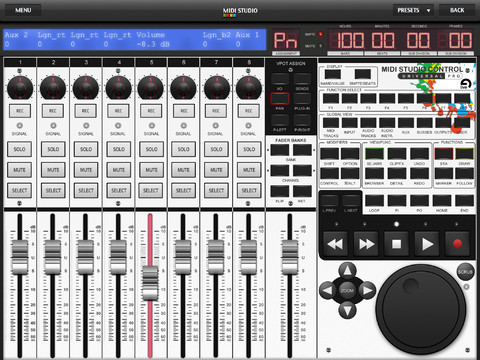This screenshot has height=360, width=480.
Task: Click the MARKER function button
Action: pos(444,173)
